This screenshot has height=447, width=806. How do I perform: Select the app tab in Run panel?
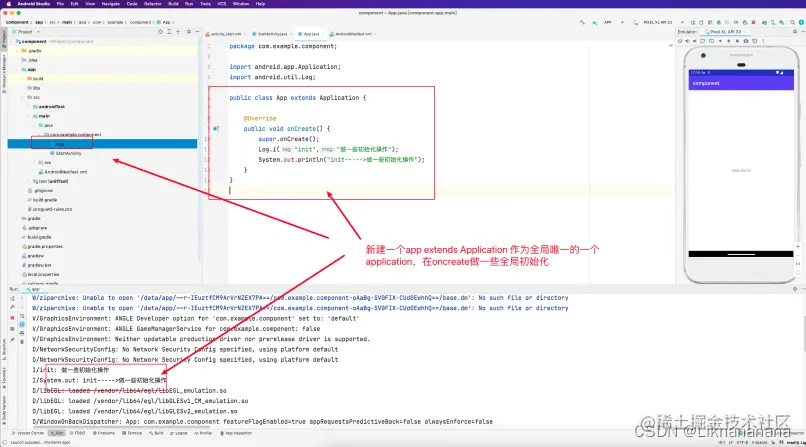click(33, 289)
